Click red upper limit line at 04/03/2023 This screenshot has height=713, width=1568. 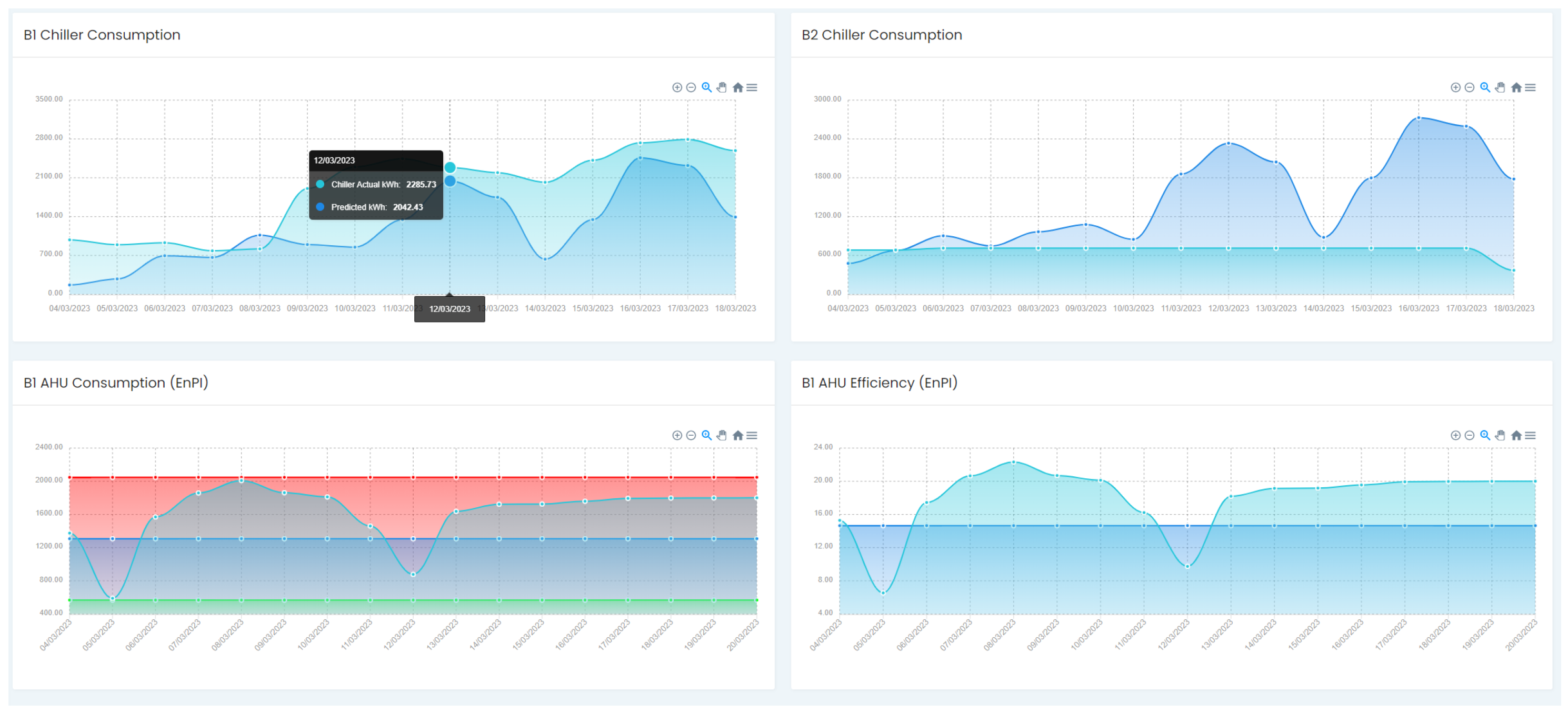tap(70, 478)
